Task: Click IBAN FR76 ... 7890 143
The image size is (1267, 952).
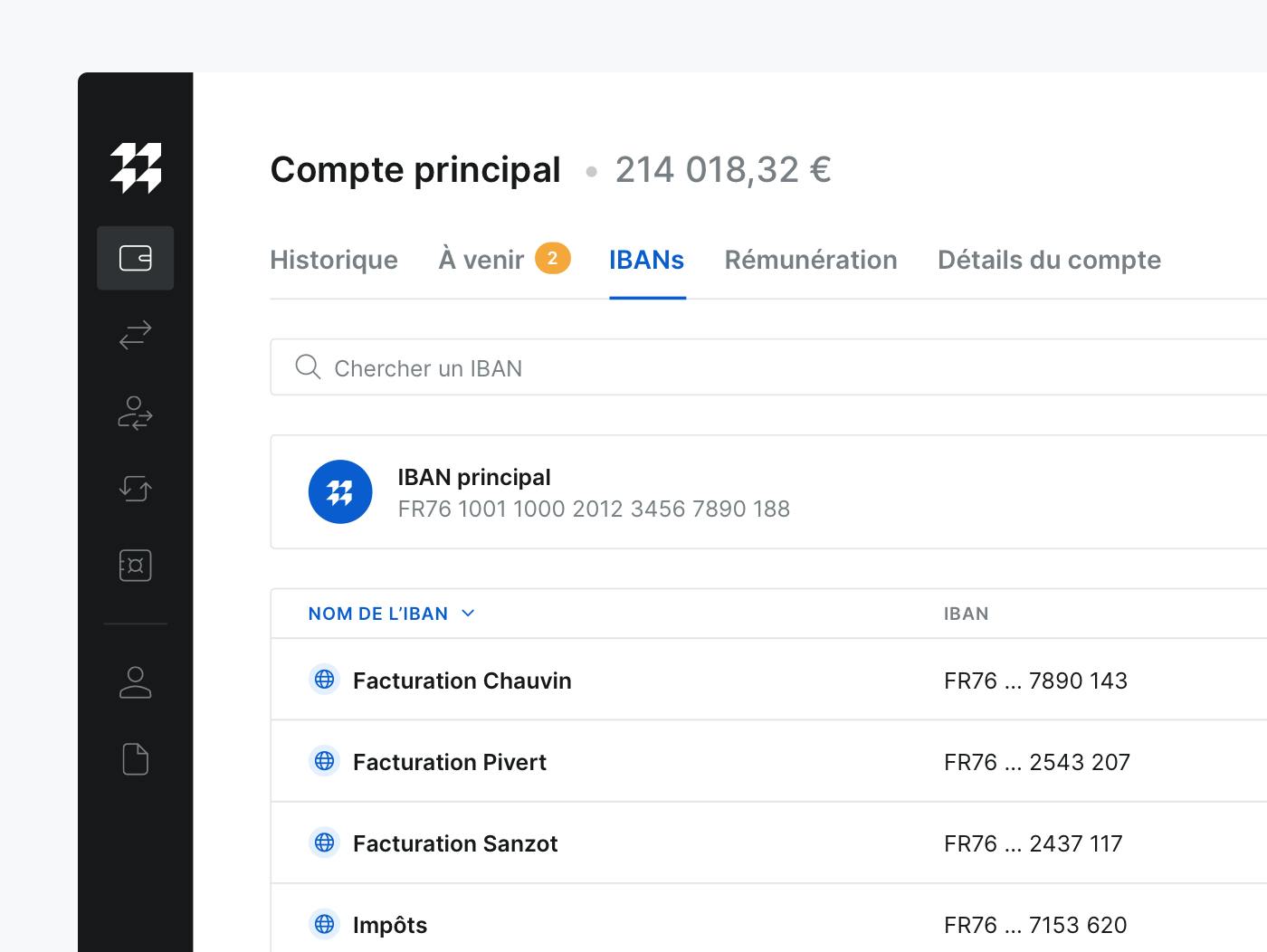Action: [1035, 681]
